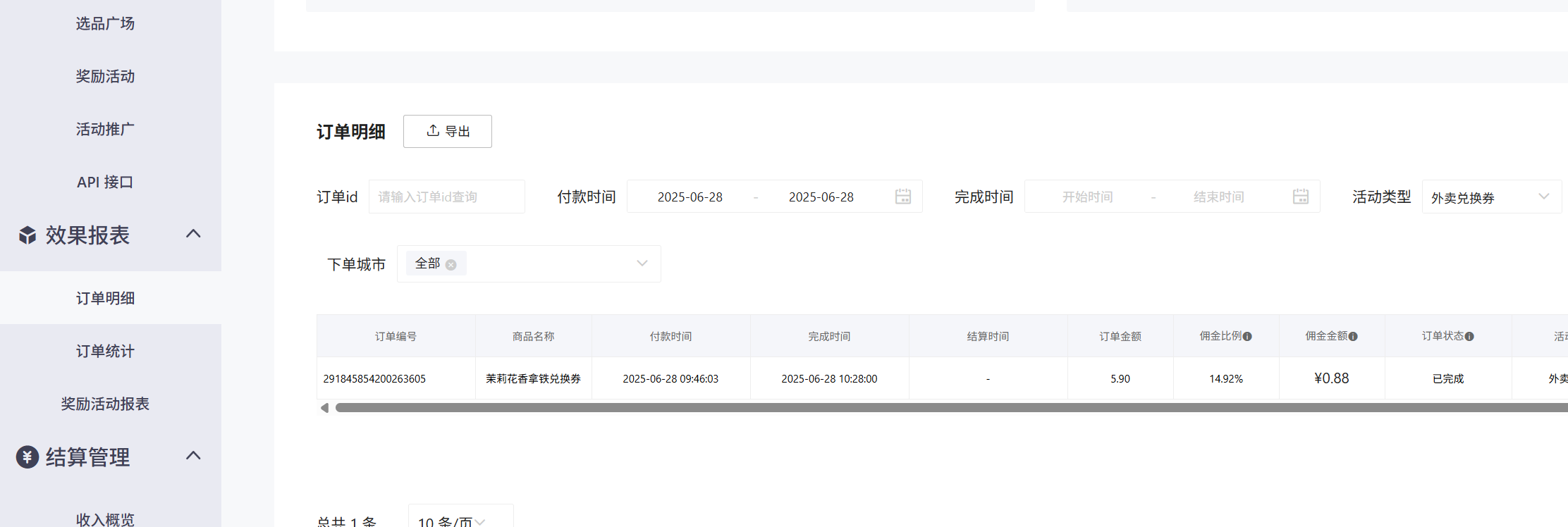Viewport: 1568px width, 527px height.
Task: Click the 佣金比例 info icon
Action: coord(1247,337)
